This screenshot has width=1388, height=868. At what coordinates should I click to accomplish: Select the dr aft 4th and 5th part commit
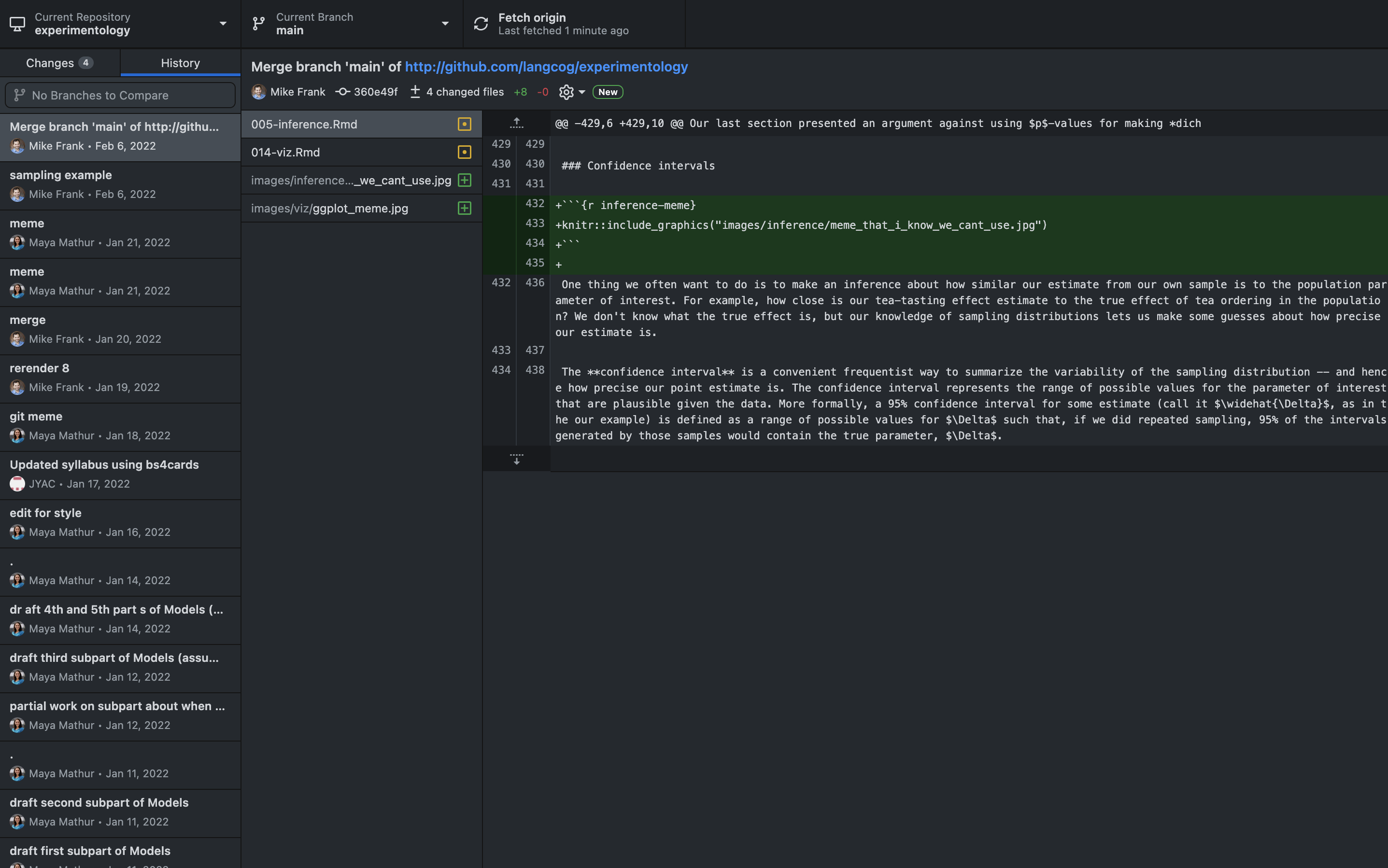[x=120, y=619]
